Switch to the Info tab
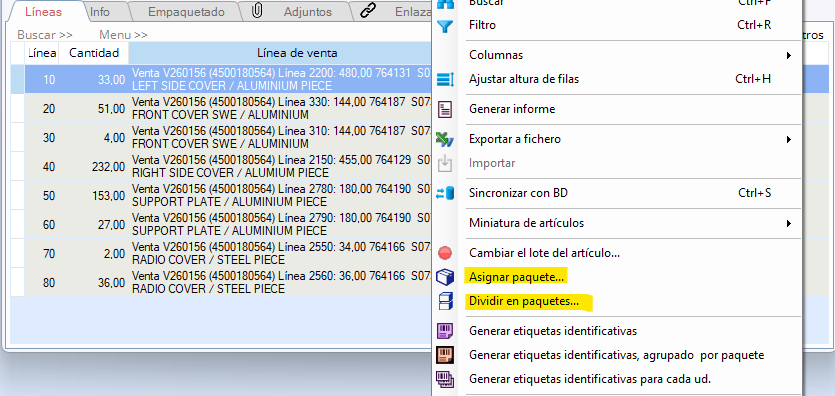This screenshot has height=396, width=835. (x=100, y=12)
